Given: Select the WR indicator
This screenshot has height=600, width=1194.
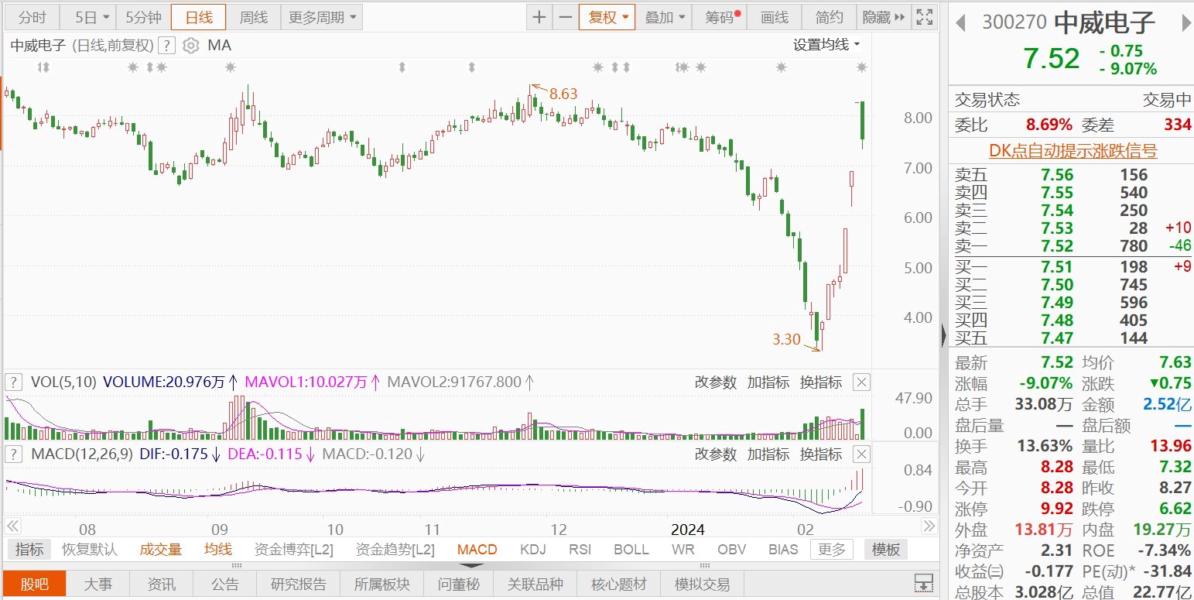Looking at the screenshot, I should [x=682, y=550].
